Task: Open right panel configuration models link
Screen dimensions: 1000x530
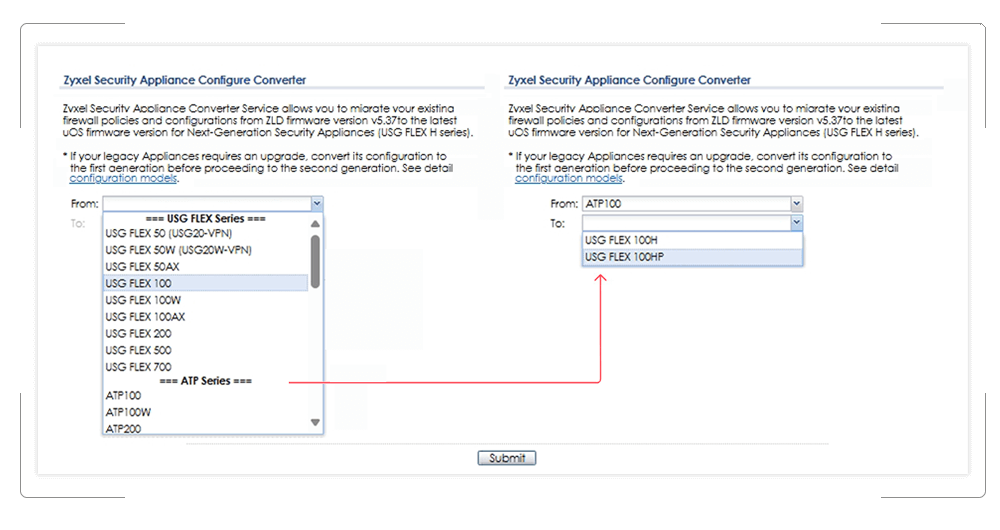Action: (x=569, y=179)
